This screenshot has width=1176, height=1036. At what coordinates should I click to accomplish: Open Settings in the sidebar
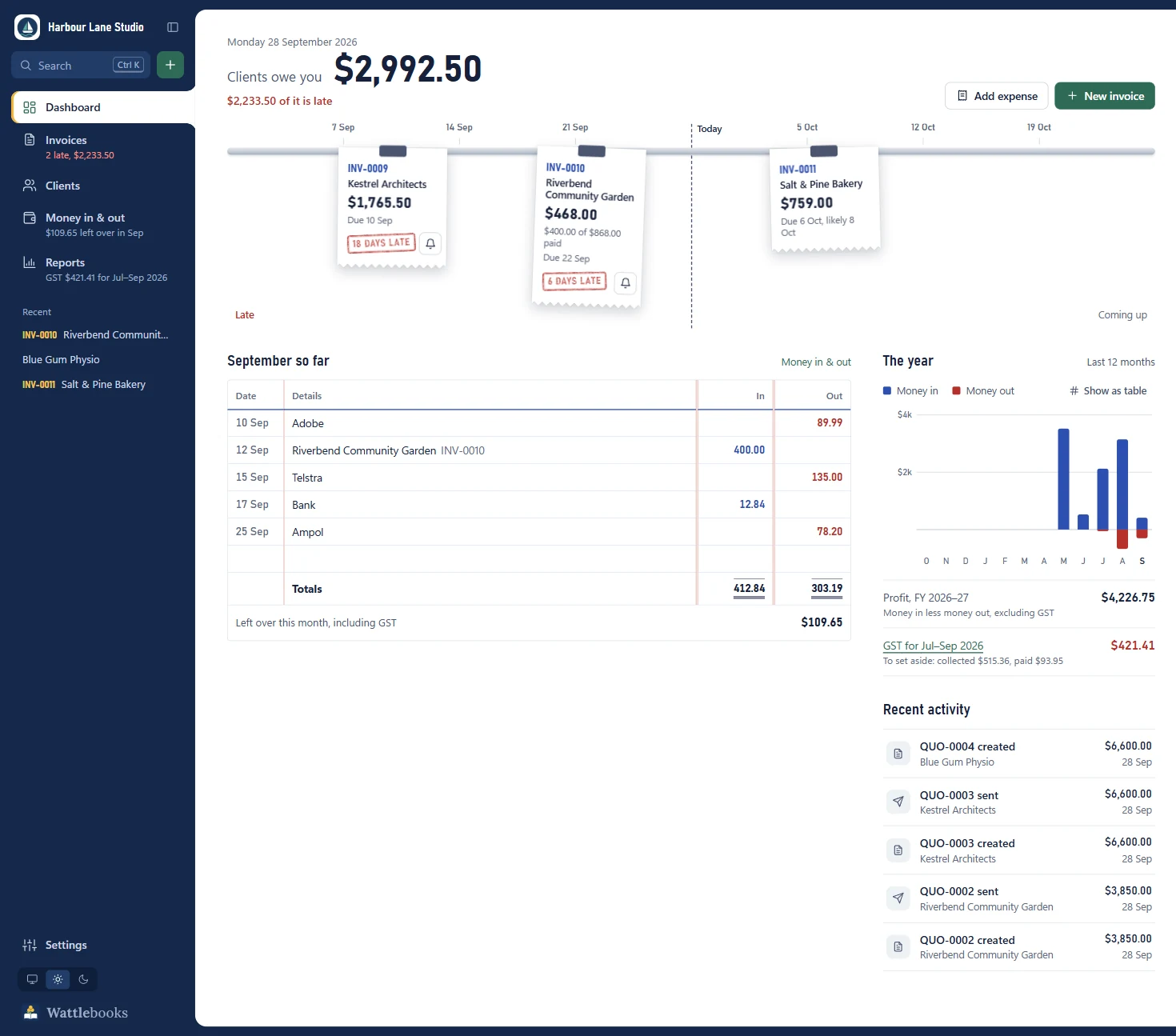98,945
